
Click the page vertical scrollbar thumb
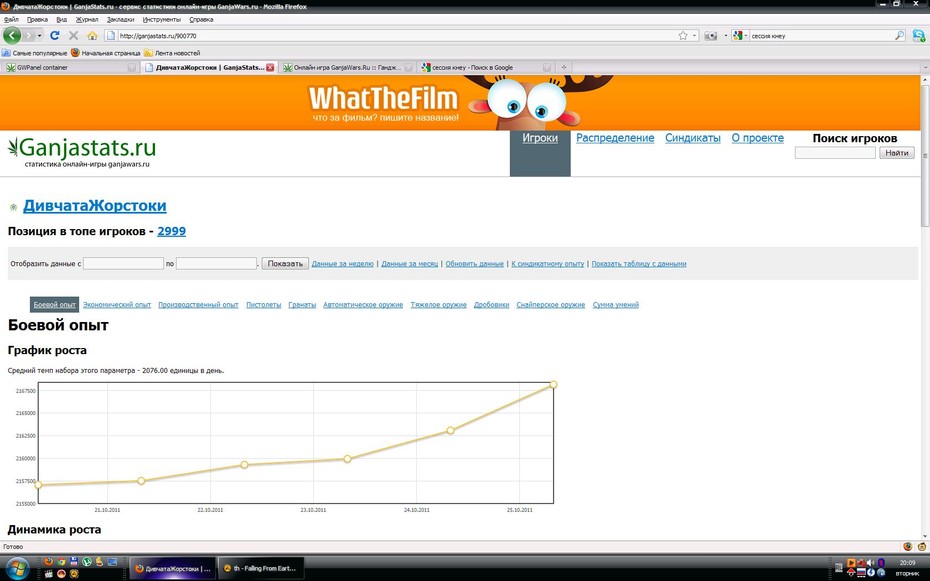[925, 154]
